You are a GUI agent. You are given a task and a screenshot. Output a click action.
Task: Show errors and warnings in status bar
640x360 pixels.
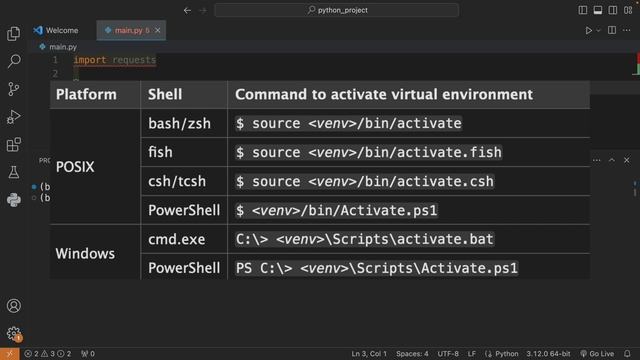(48, 354)
